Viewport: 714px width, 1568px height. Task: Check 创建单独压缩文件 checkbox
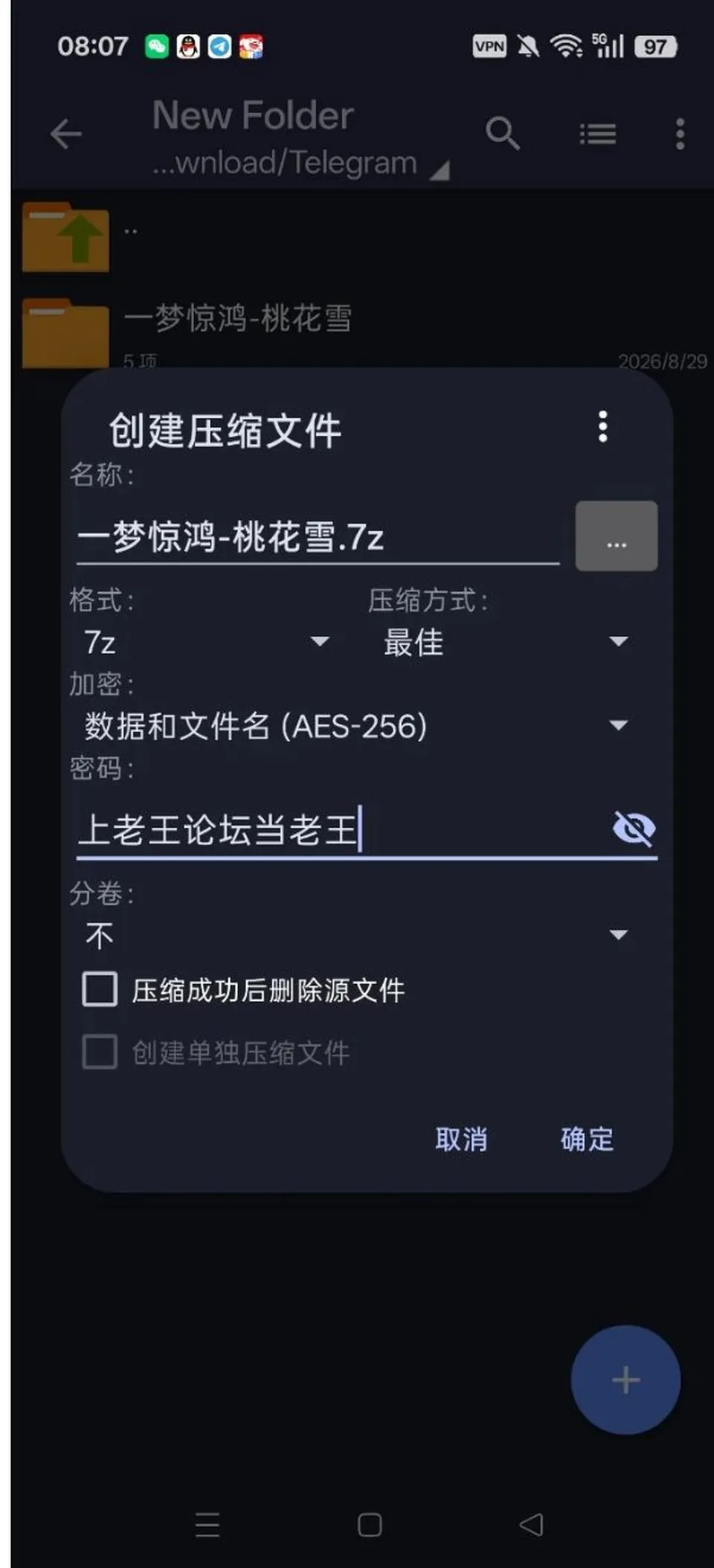tap(100, 1053)
